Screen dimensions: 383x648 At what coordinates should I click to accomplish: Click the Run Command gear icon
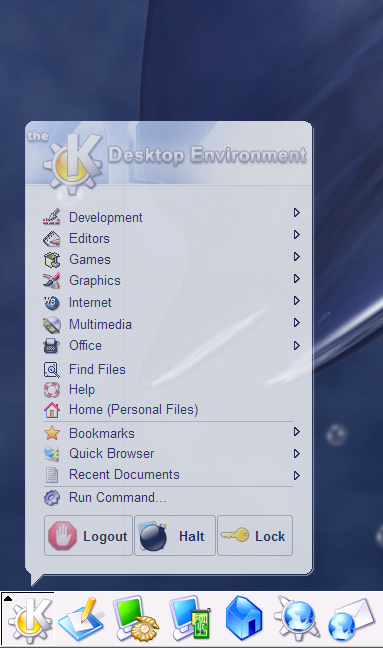[52, 498]
